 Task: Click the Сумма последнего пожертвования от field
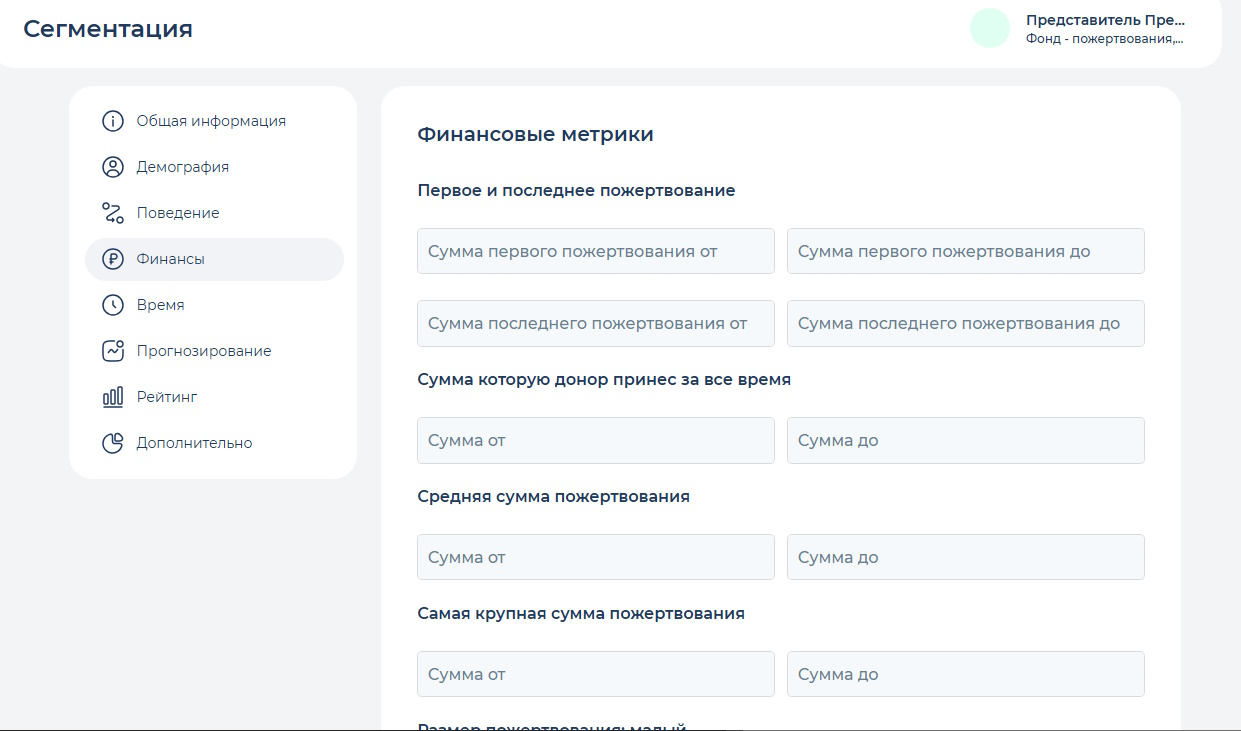click(x=595, y=323)
